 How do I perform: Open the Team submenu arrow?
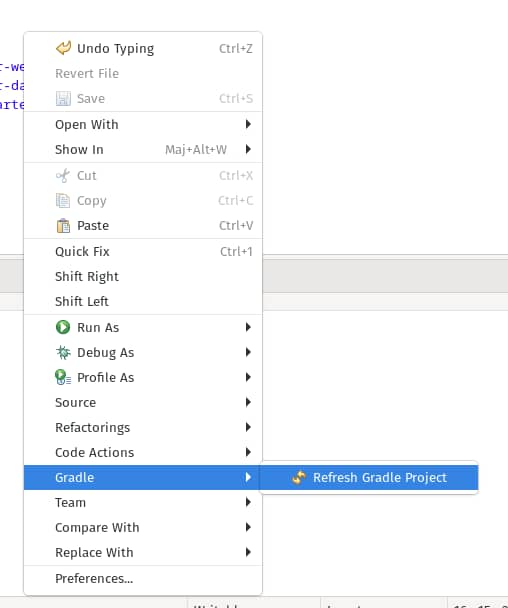248,503
